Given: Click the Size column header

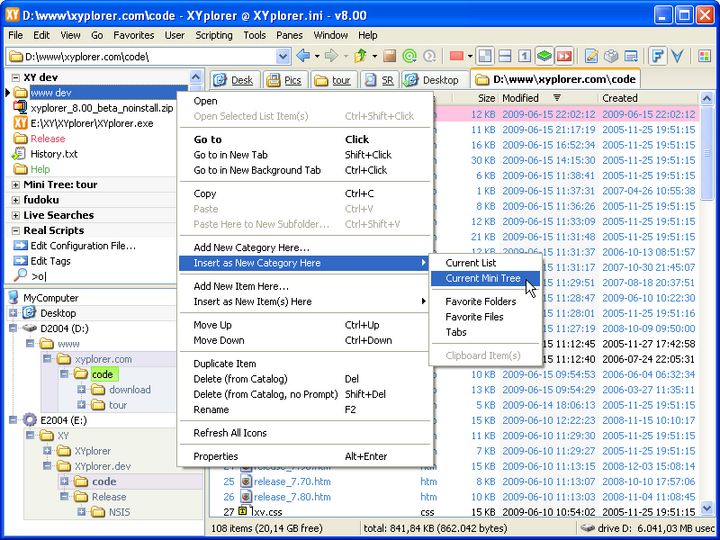Looking at the screenshot, I should [x=476, y=98].
